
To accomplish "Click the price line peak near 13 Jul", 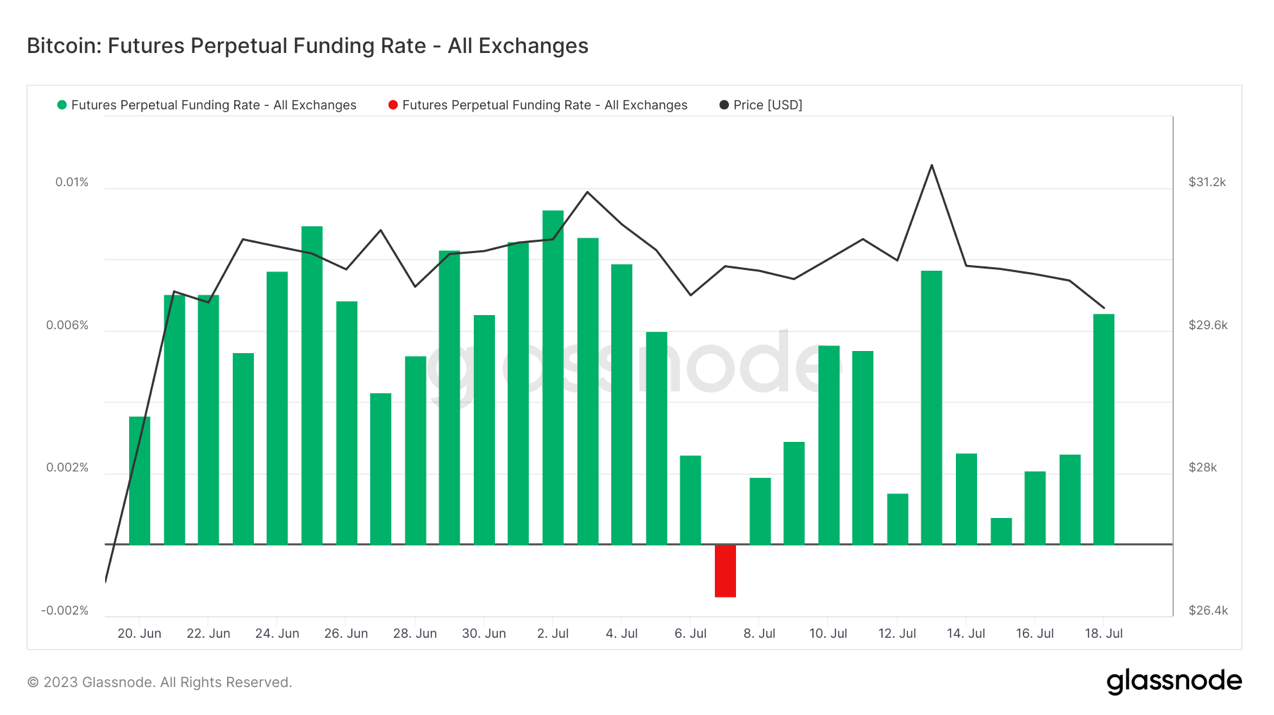I will click(x=932, y=165).
